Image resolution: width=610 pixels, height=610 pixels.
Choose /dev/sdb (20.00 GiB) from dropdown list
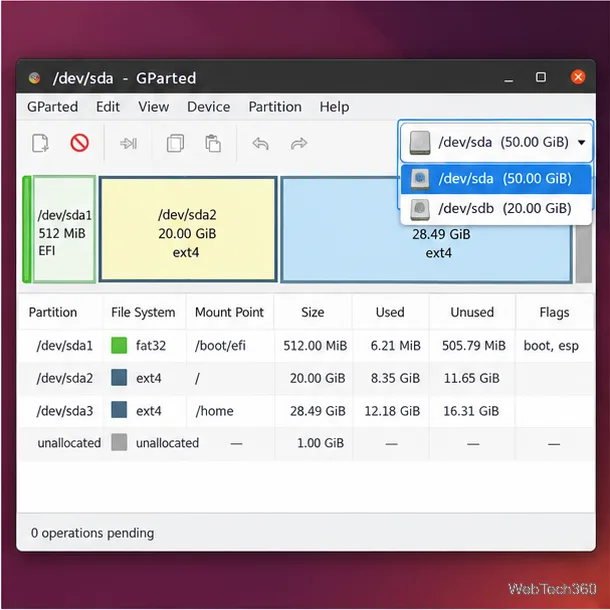[x=496, y=209]
